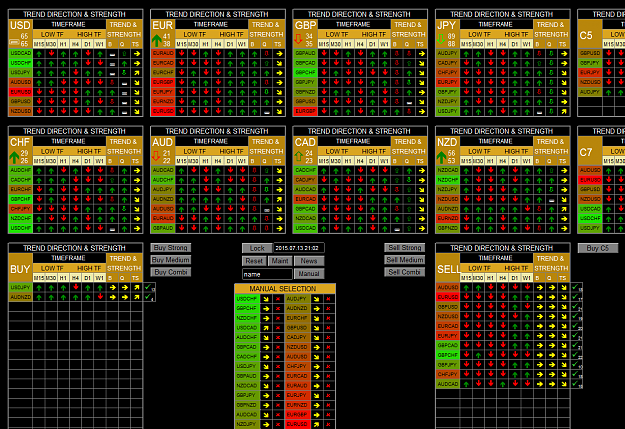Click USDJPY row TS diagonal arrow in USD panel
625x429 pixels.
(137, 73)
